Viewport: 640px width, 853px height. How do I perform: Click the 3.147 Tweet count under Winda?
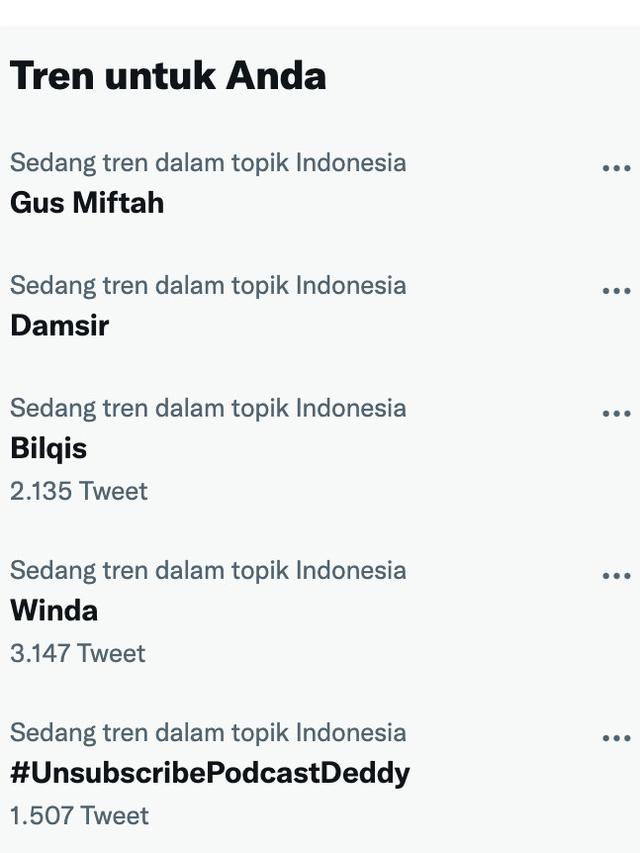[78, 653]
